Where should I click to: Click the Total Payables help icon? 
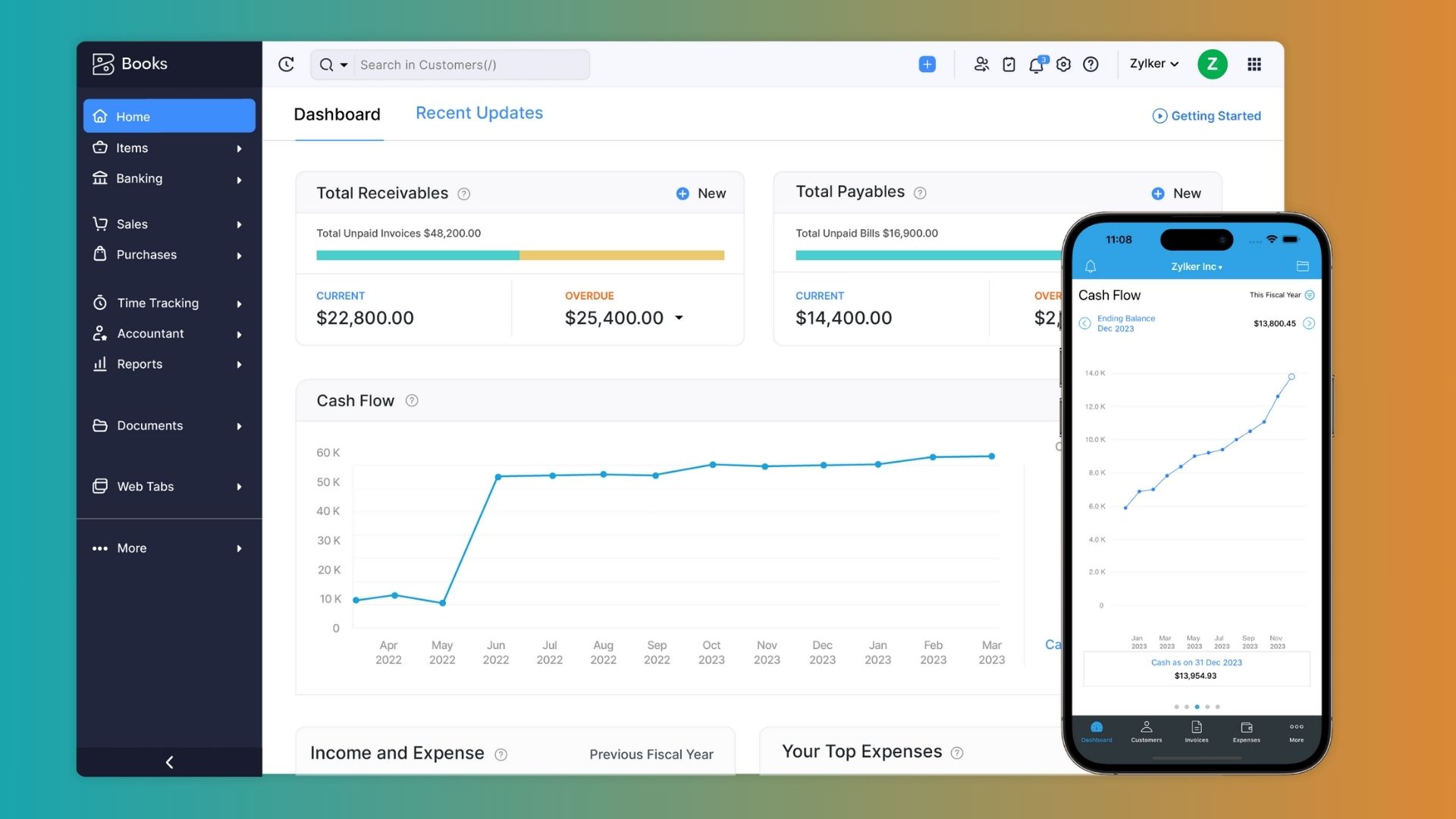coord(920,193)
